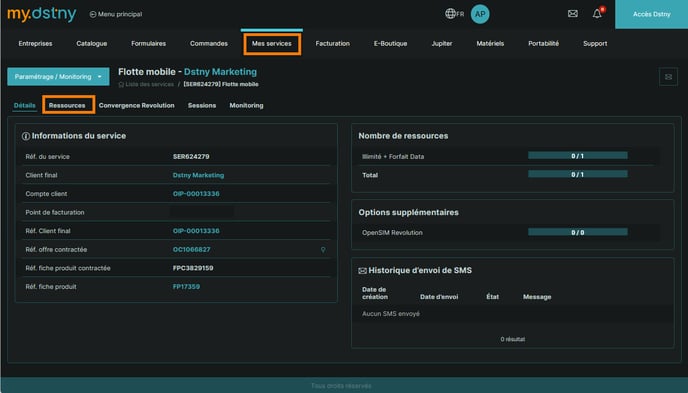Open the notifications bell icon

pyautogui.click(x=597, y=14)
